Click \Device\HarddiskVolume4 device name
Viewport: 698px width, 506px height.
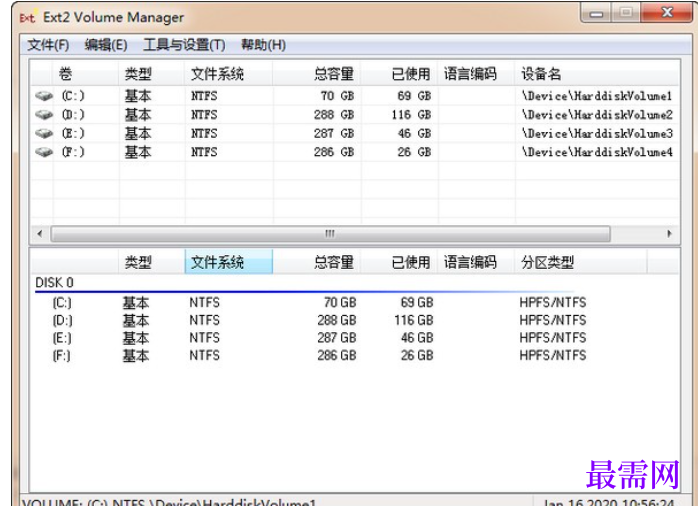coord(597,152)
